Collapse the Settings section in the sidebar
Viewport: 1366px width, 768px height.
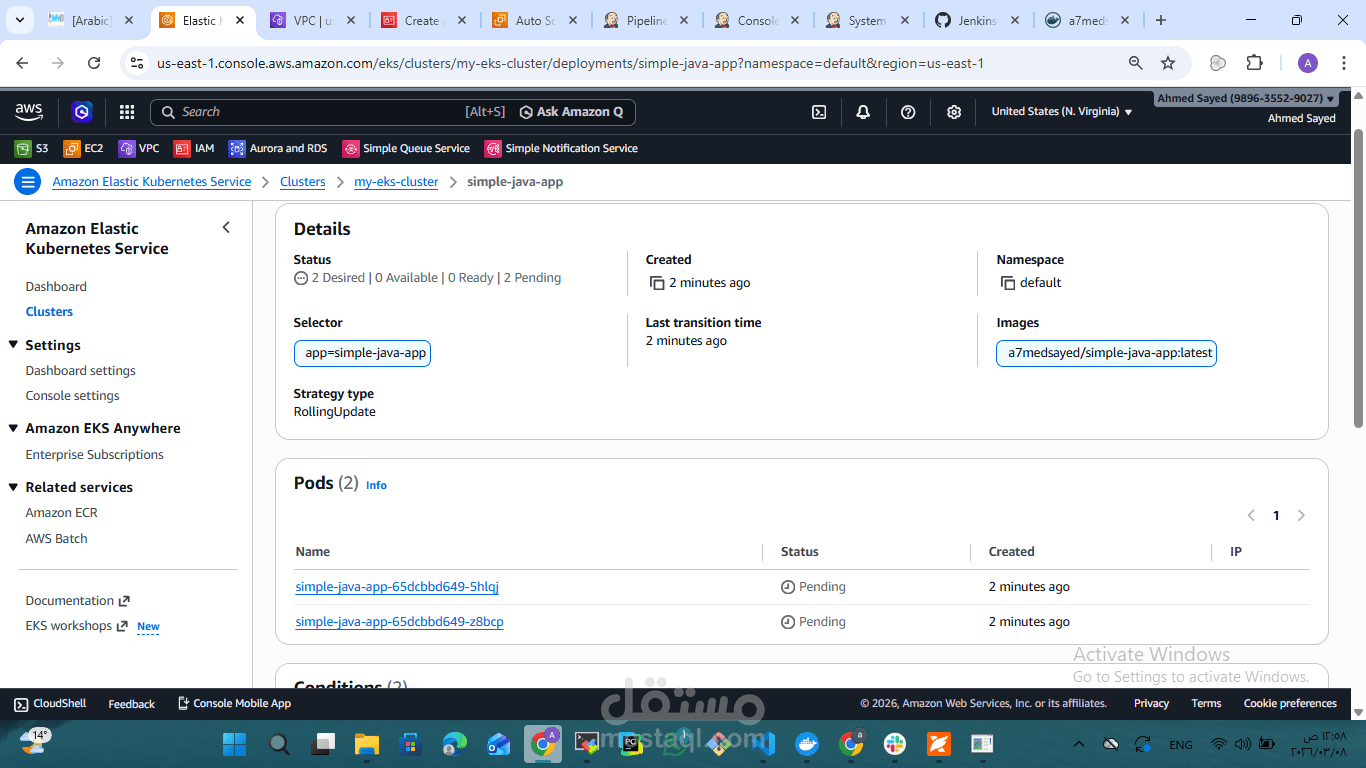(14, 345)
